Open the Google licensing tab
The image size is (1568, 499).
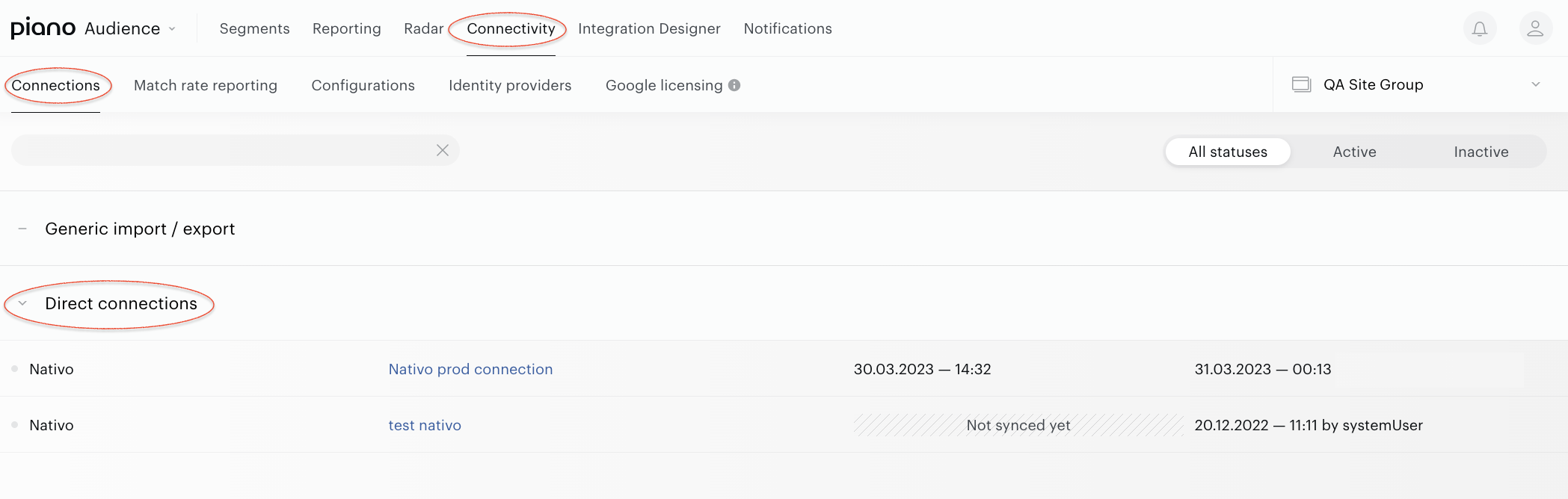664,85
